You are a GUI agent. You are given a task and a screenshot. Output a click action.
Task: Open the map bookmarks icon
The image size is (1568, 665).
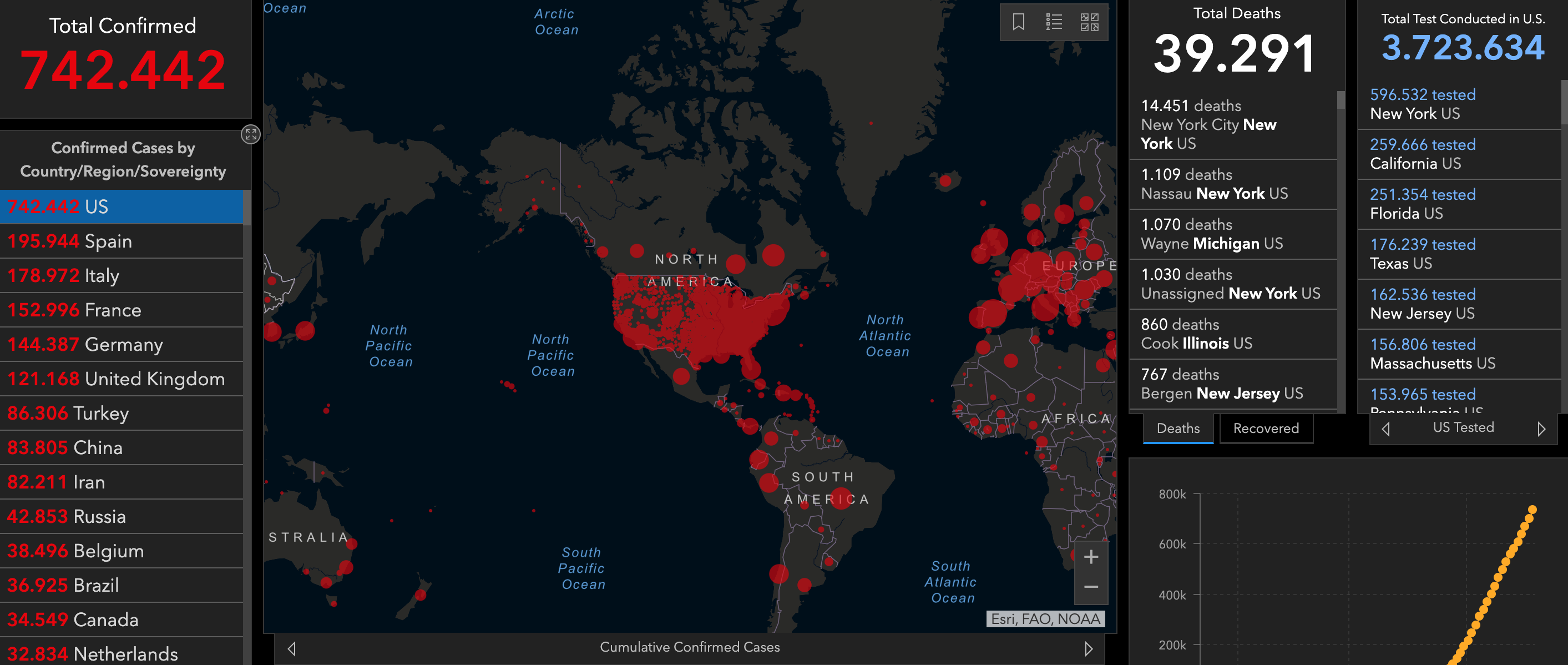(1018, 23)
